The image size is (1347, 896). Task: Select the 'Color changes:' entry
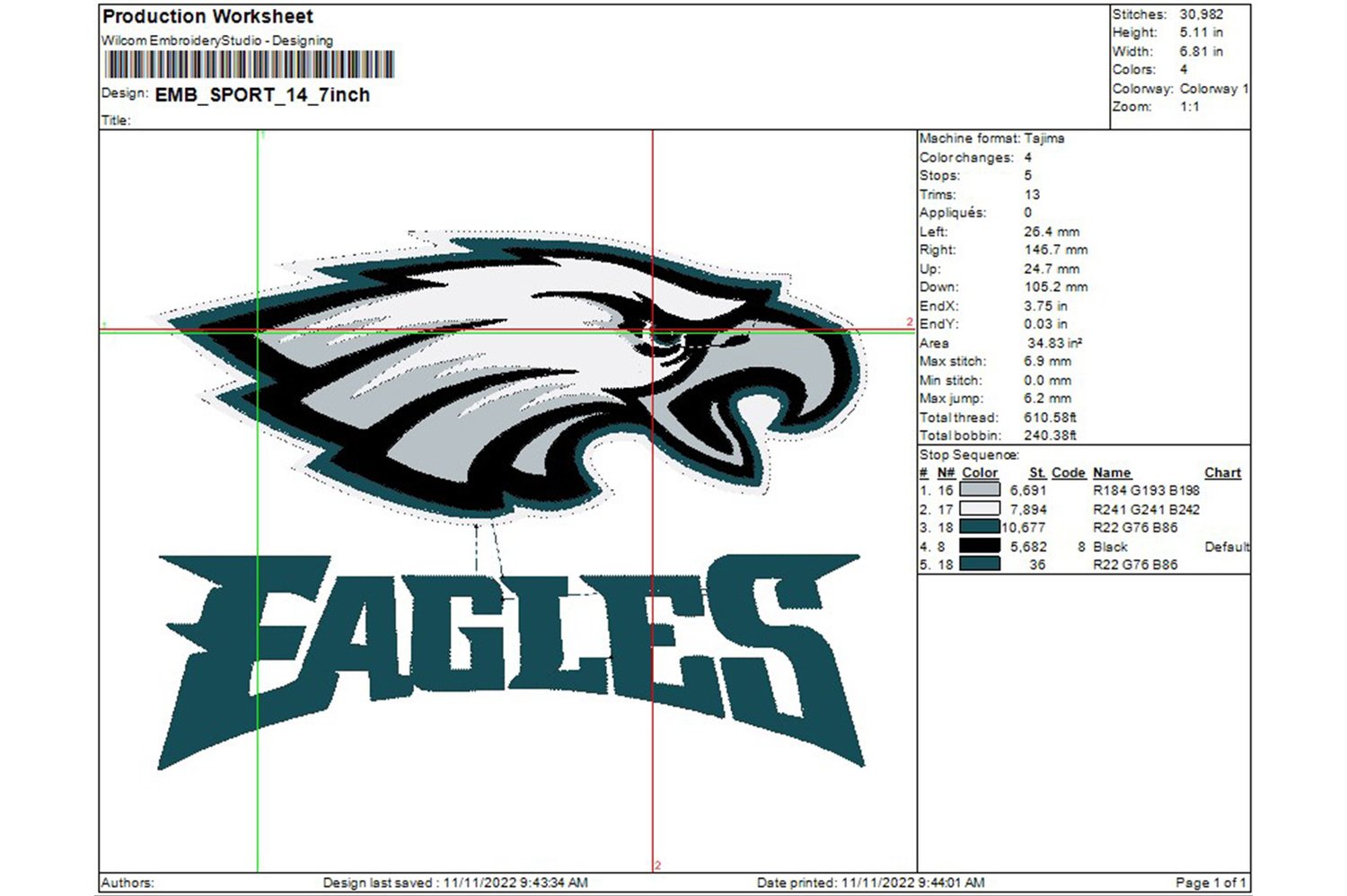[x=975, y=157]
